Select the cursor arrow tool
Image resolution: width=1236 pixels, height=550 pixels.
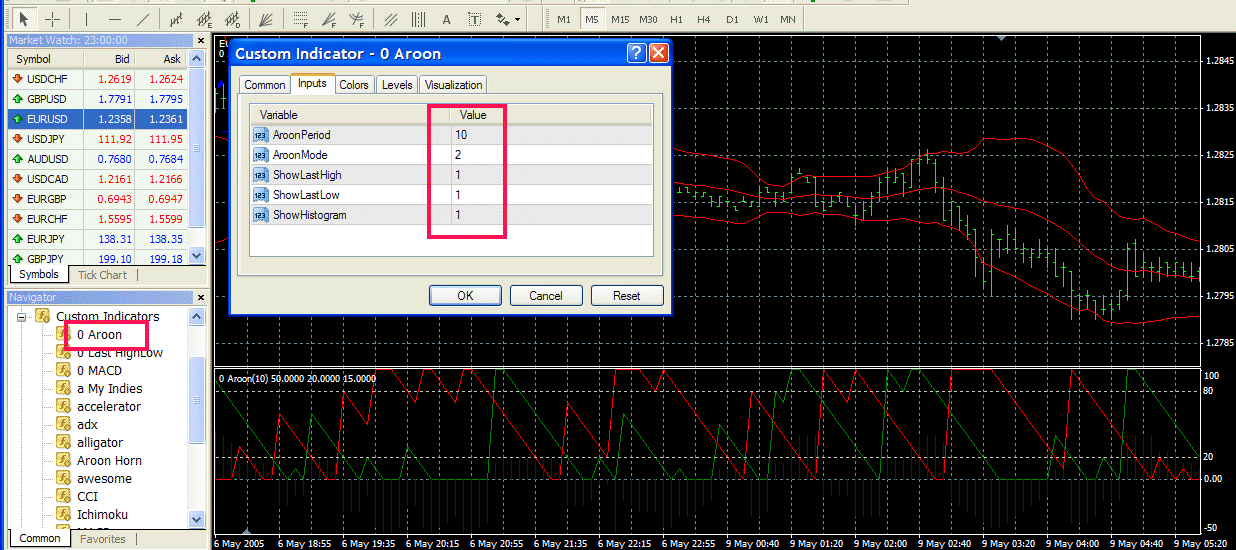(x=24, y=19)
